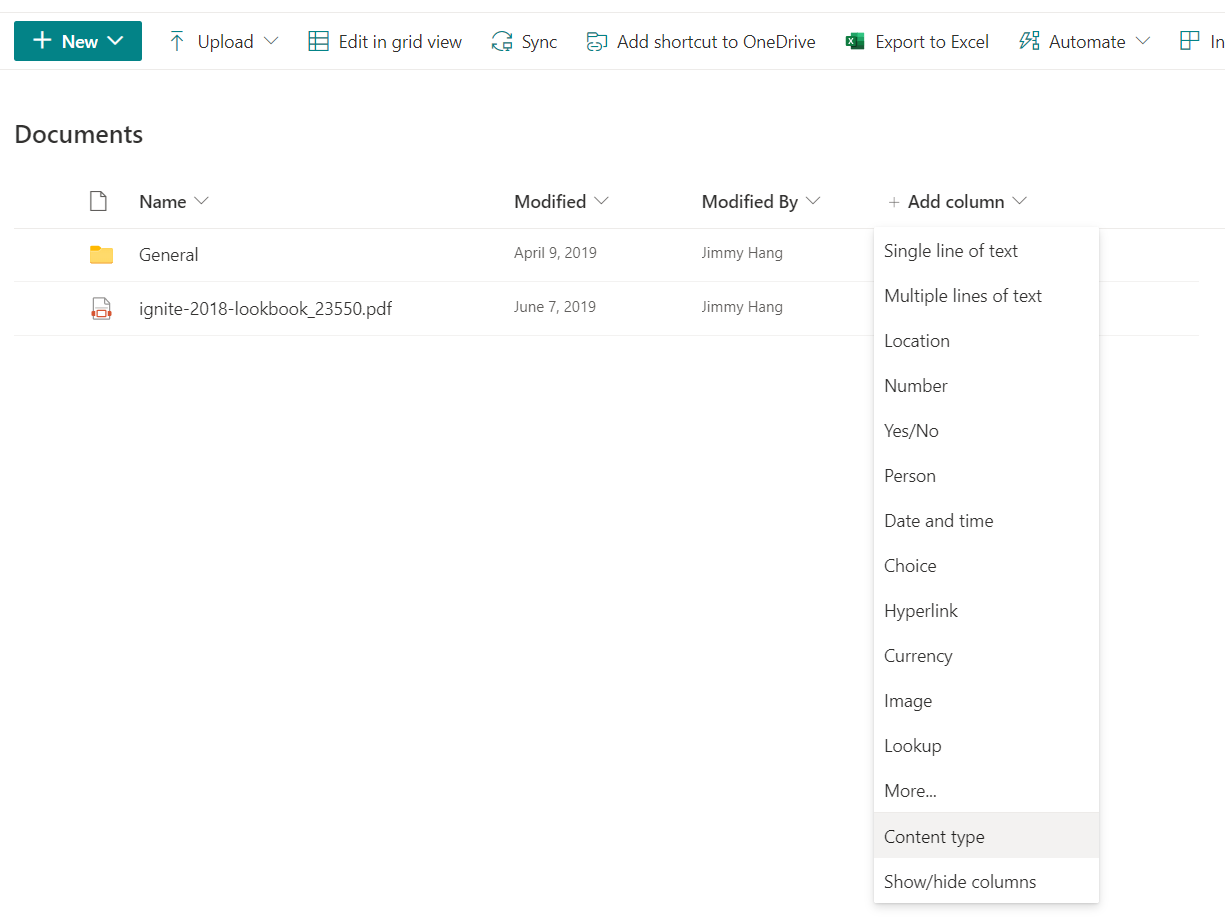Click Show/hide columns entry
This screenshot has height=918, width=1225.
[986, 882]
